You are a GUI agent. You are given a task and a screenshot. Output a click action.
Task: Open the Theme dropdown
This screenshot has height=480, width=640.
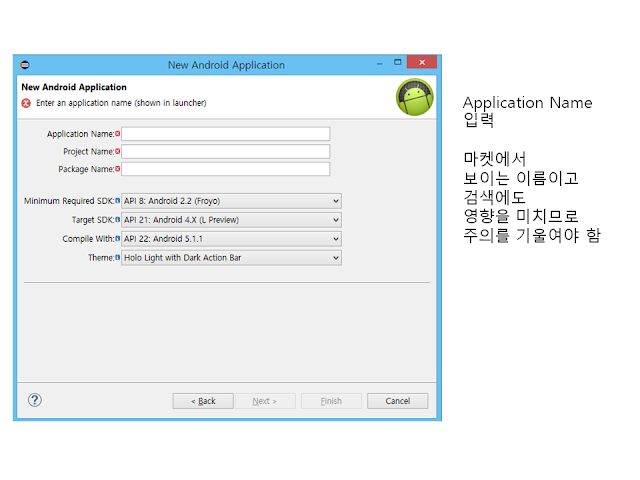click(231, 258)
